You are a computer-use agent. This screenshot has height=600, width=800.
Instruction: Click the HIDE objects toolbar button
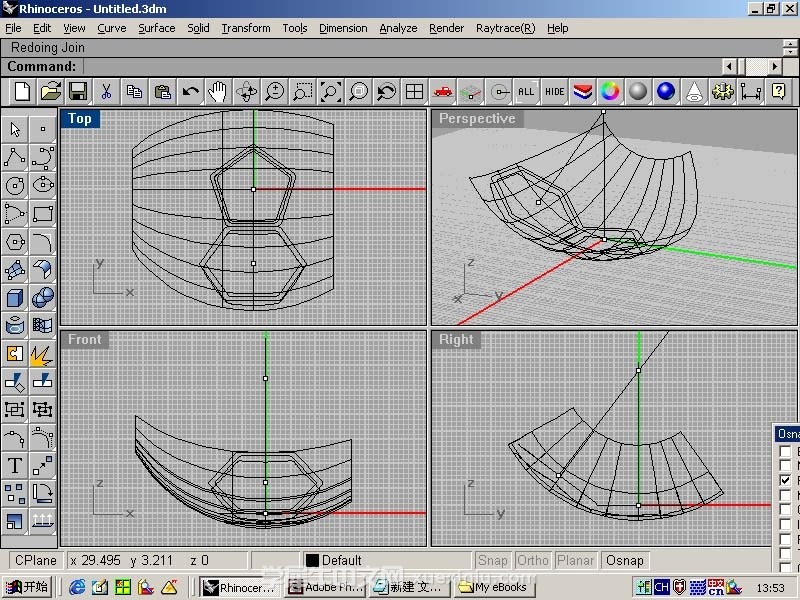point(555,92)
